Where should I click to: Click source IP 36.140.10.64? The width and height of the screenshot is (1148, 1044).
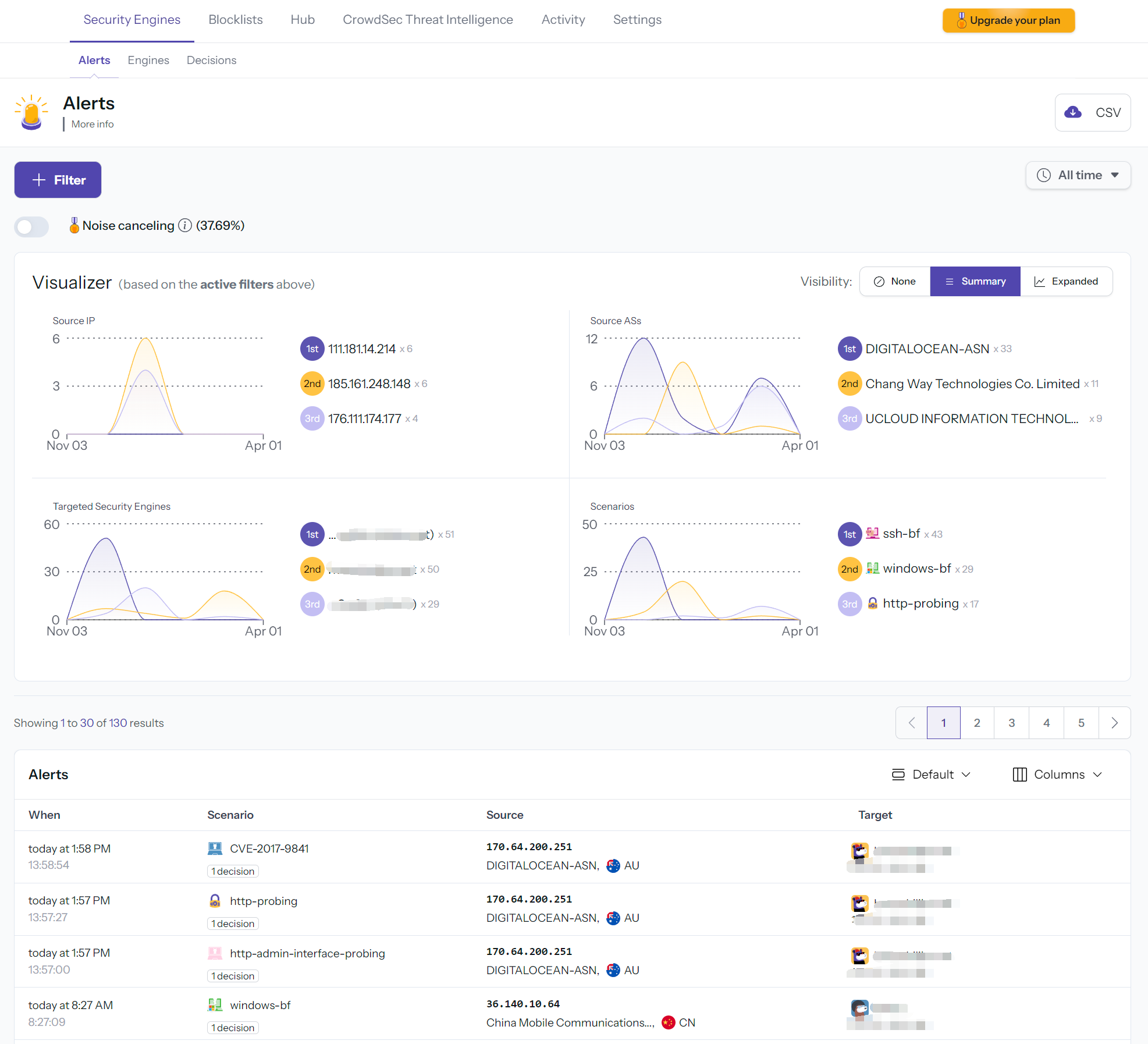point(523,1004)
